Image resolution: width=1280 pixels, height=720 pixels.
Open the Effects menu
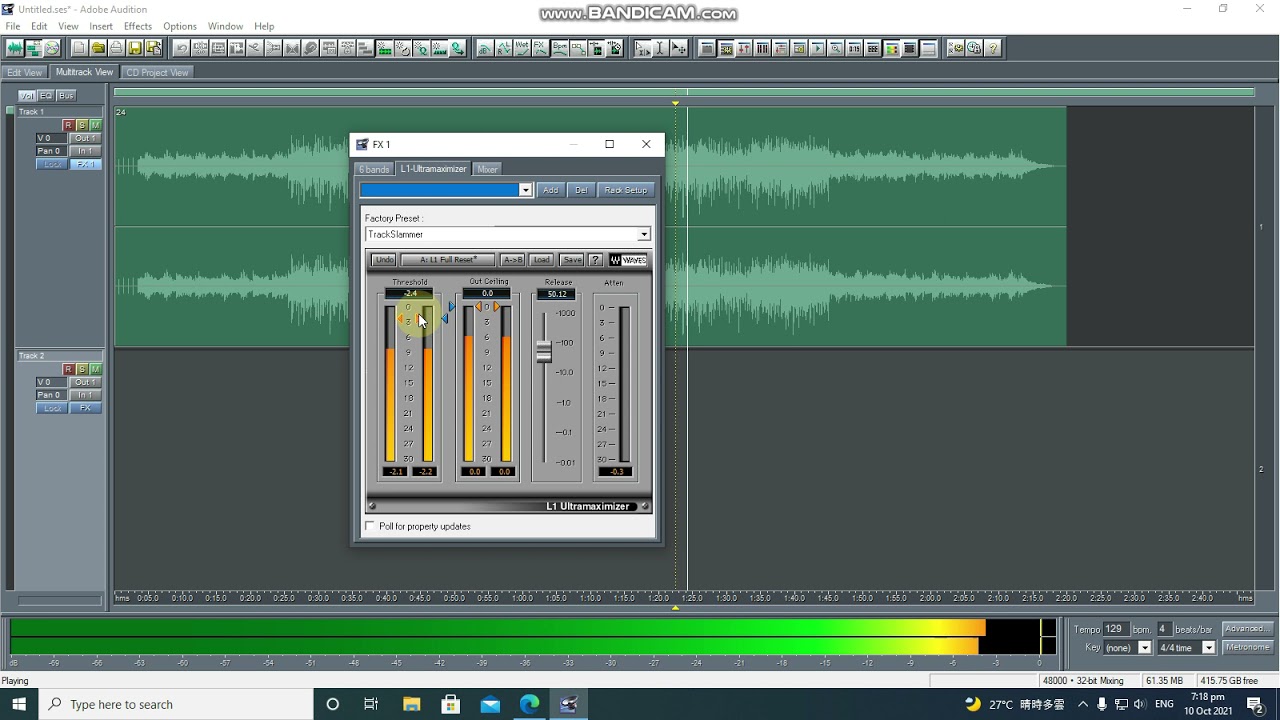pos(138,26)
